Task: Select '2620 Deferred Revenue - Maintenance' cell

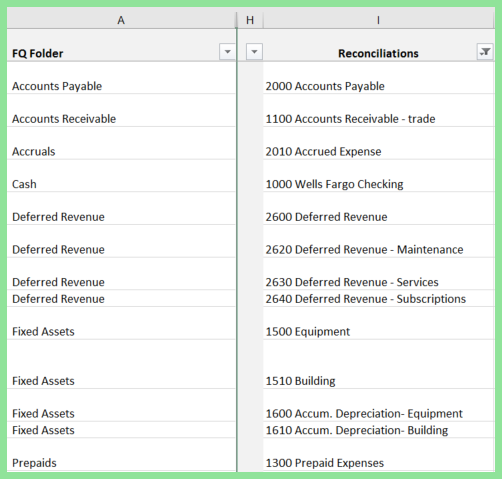Action: pyautogui.click(x=378, y=241)
